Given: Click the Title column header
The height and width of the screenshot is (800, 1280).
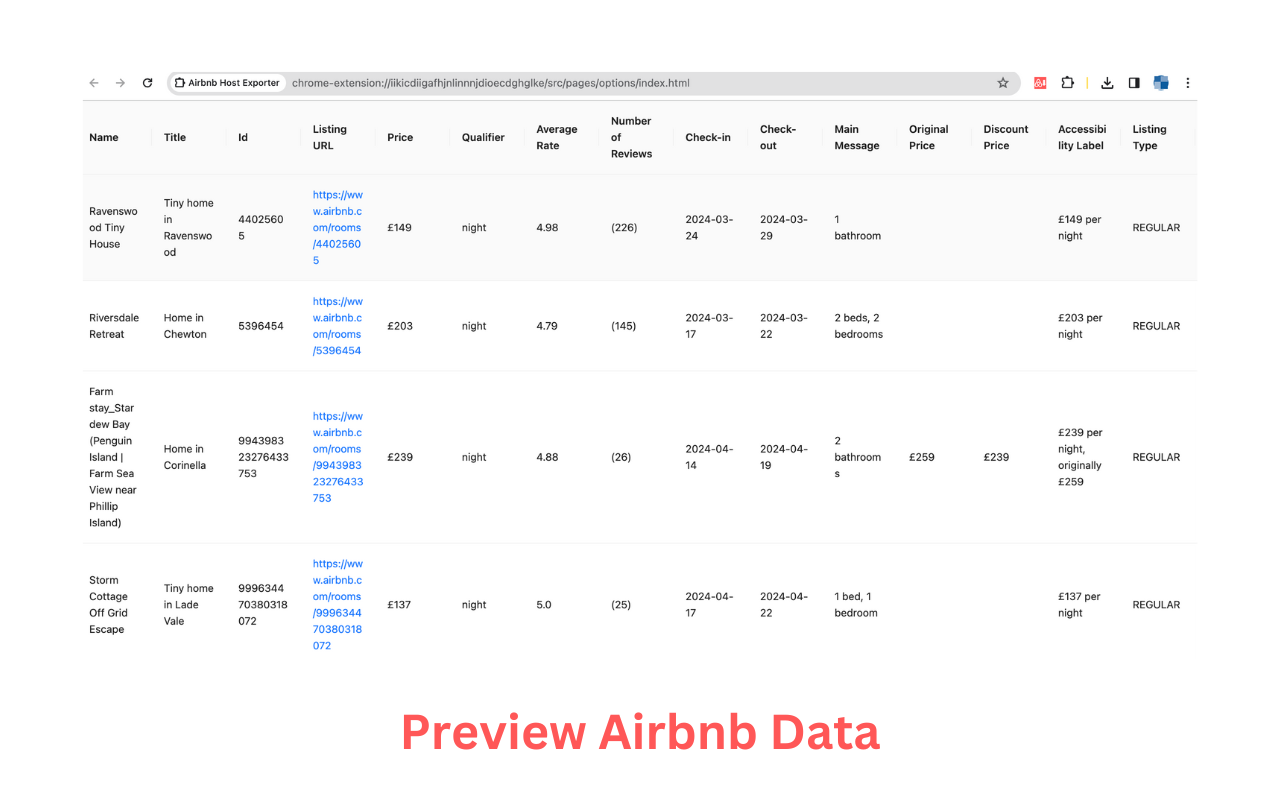Looking at the screenshot, I should (x=175, y=137).
